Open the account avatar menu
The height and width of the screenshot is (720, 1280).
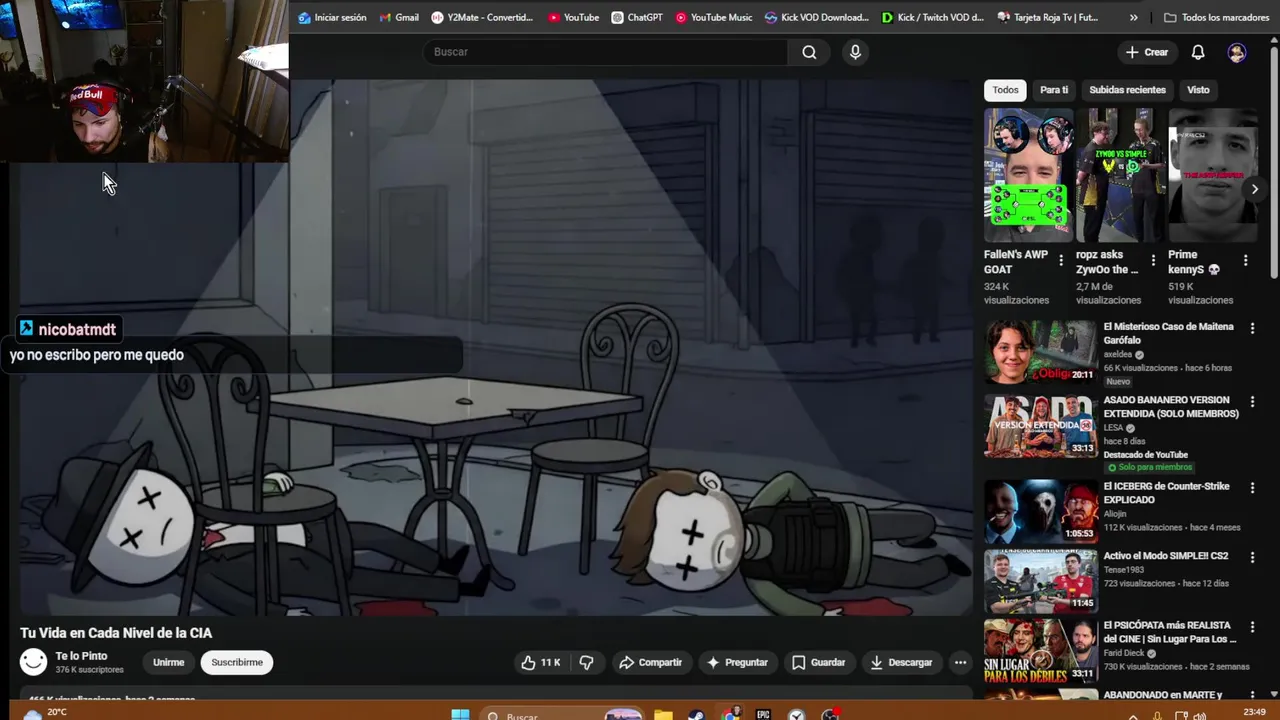click(1237, 52)
